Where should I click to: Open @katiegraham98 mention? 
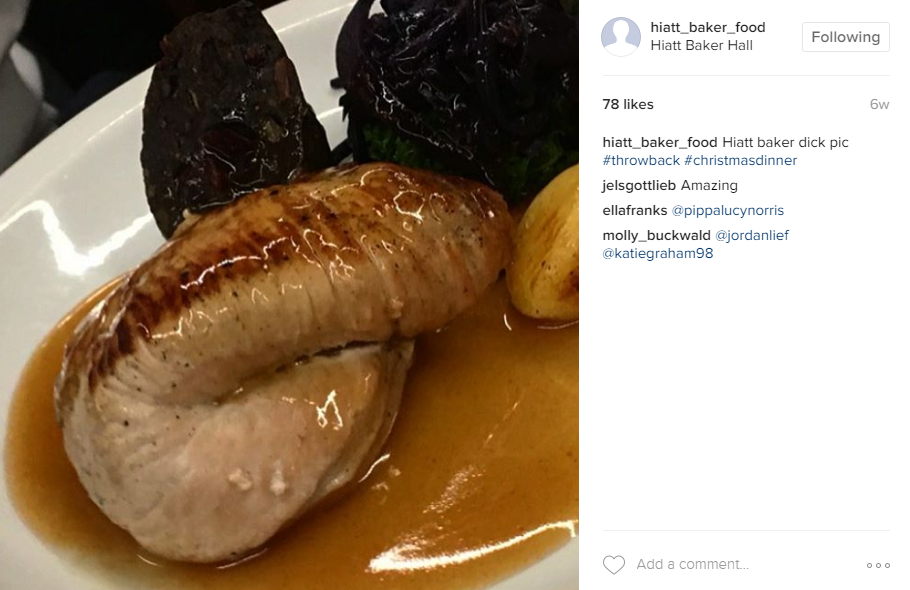pos(658,254)
